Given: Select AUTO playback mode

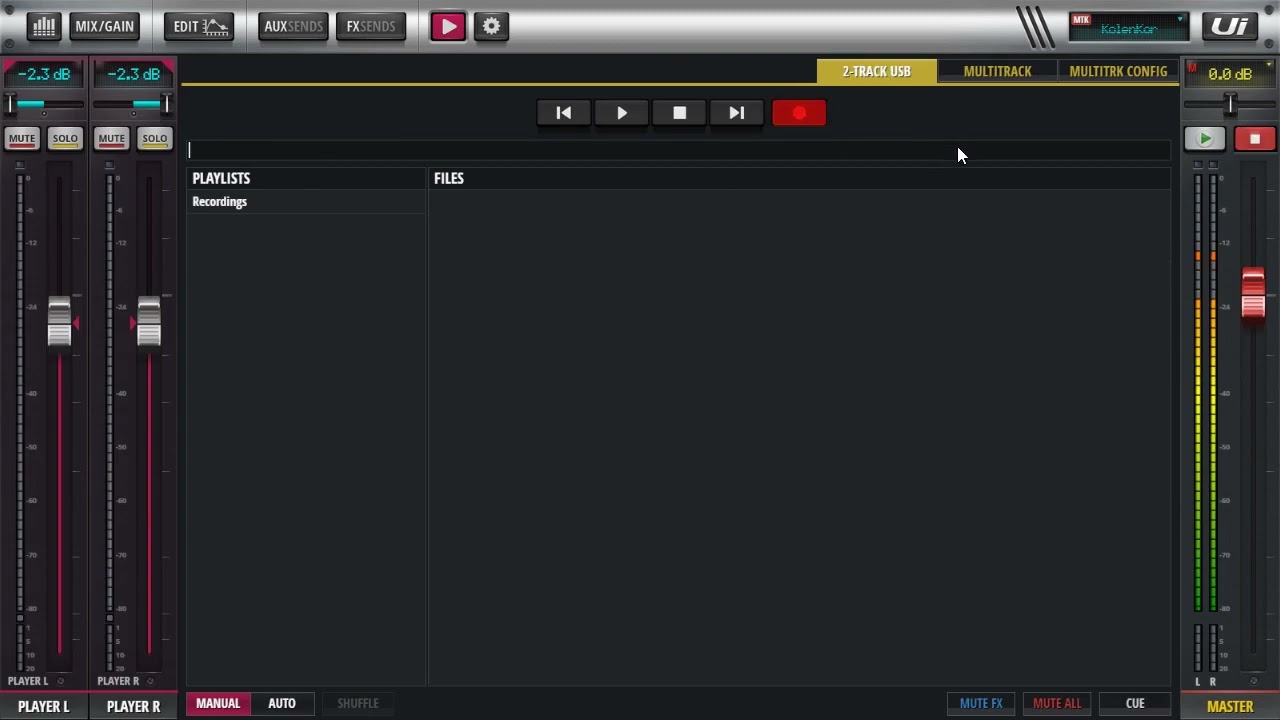Looking at the screenshot, I should (282, 703).
